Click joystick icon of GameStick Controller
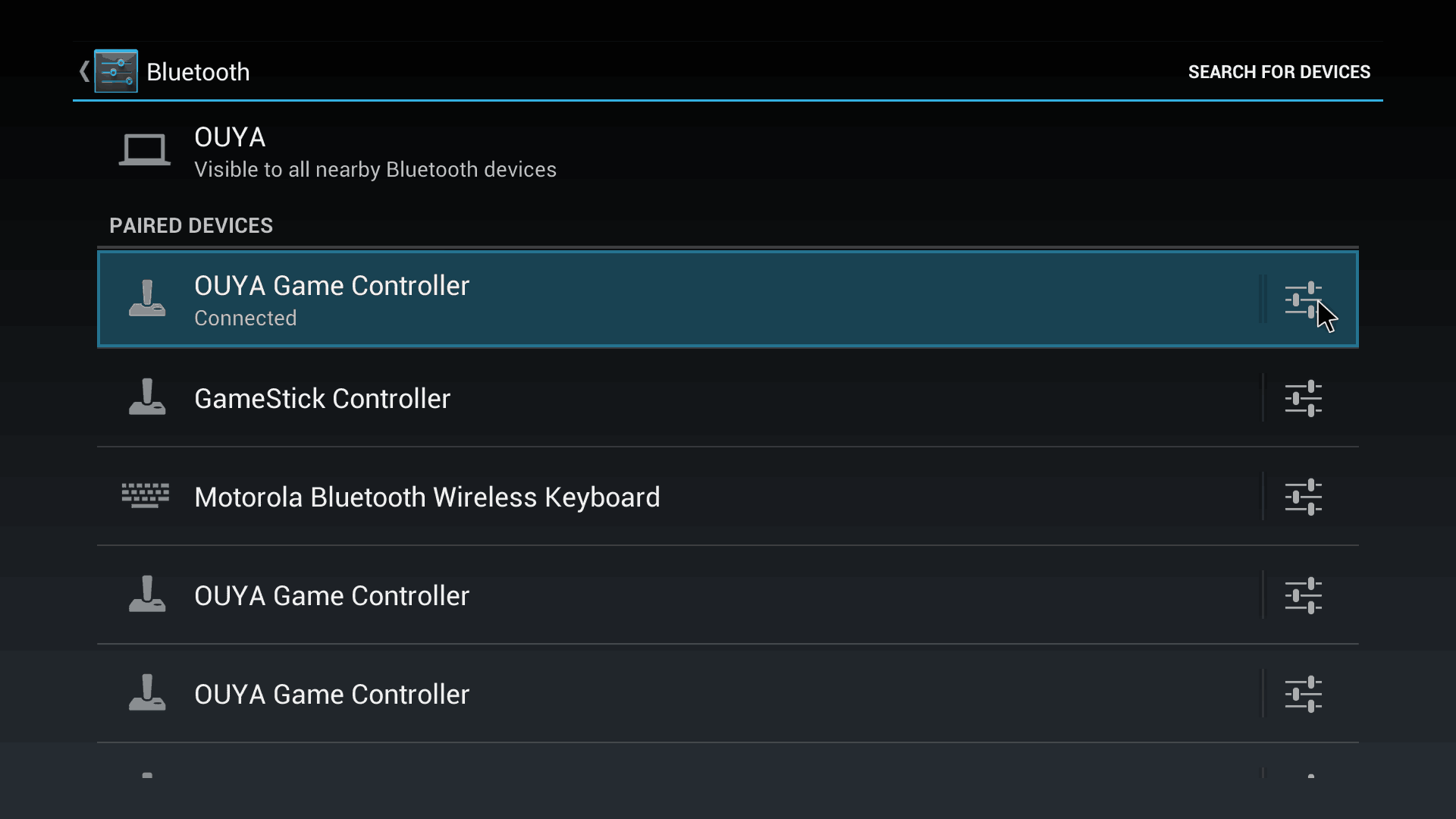1456x819 pixels. 147,397
